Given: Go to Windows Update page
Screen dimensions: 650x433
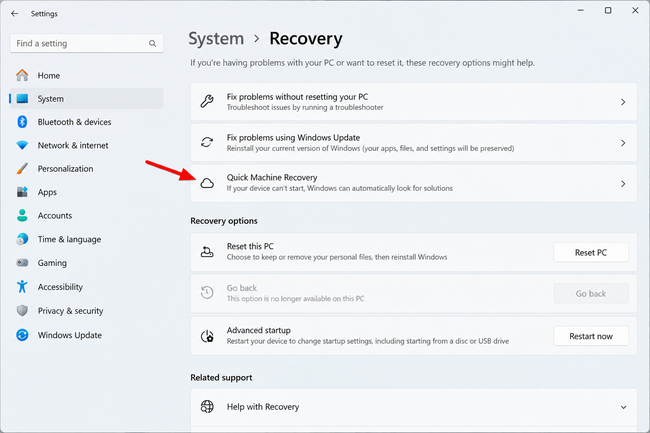Looking at the screenshot, I should click(x=87, y=335).
